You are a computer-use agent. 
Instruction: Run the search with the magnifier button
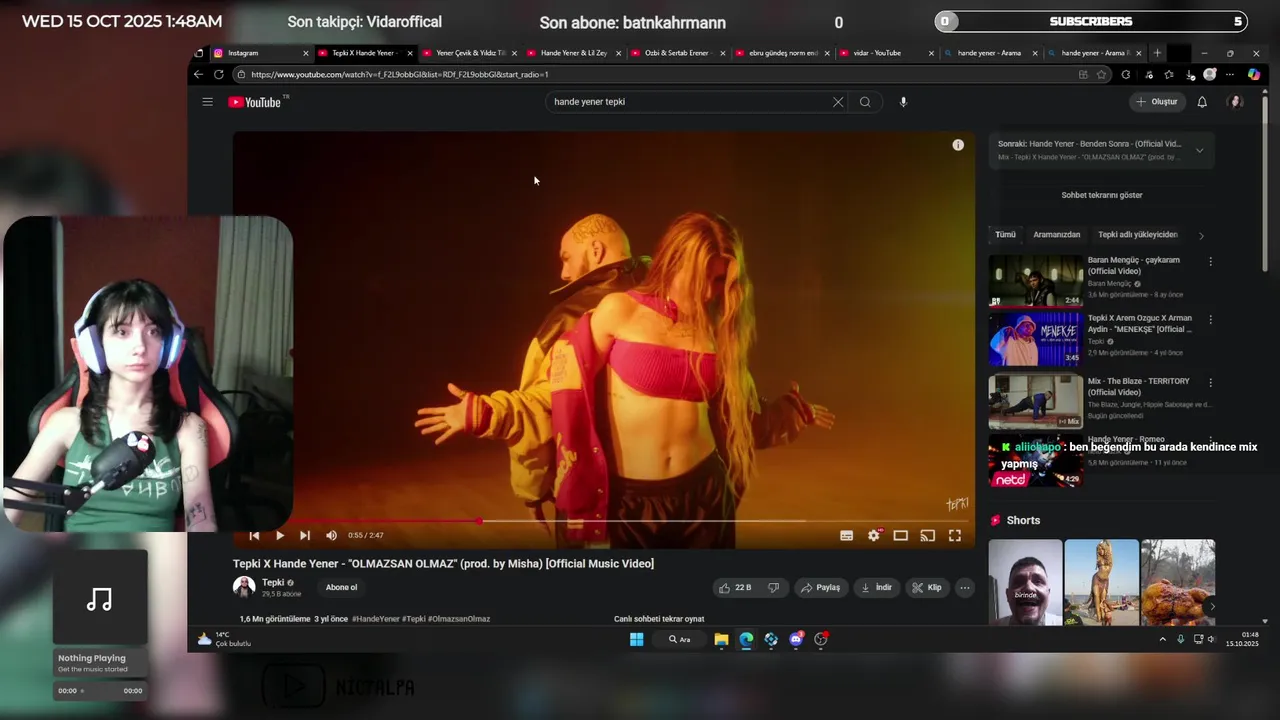coord(865,102)
